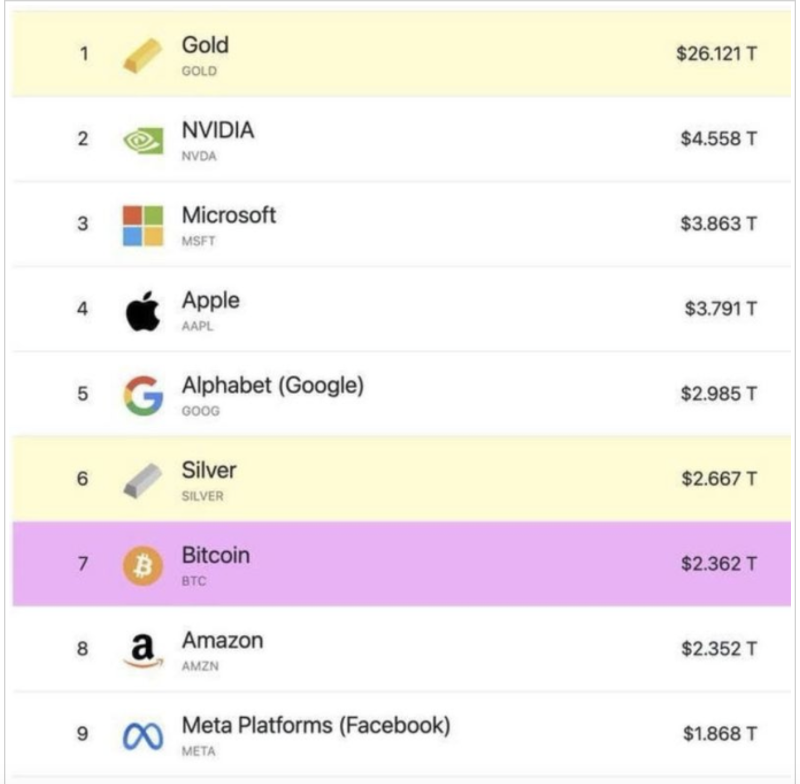Screen dimensions: 800x784
Task: Open the Google G logo
Action: (142, 396)
